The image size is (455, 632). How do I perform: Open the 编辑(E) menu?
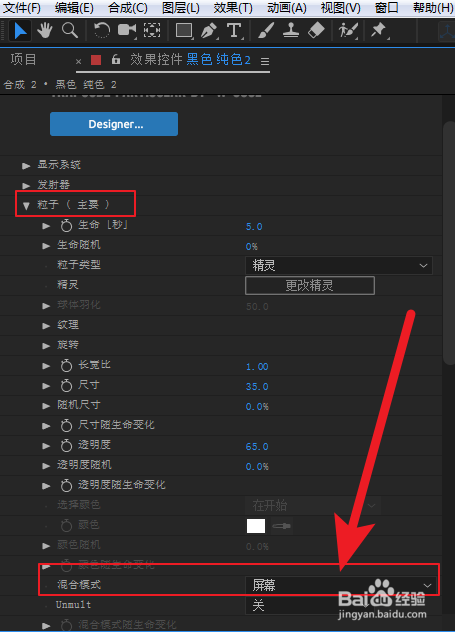point(74,8)
